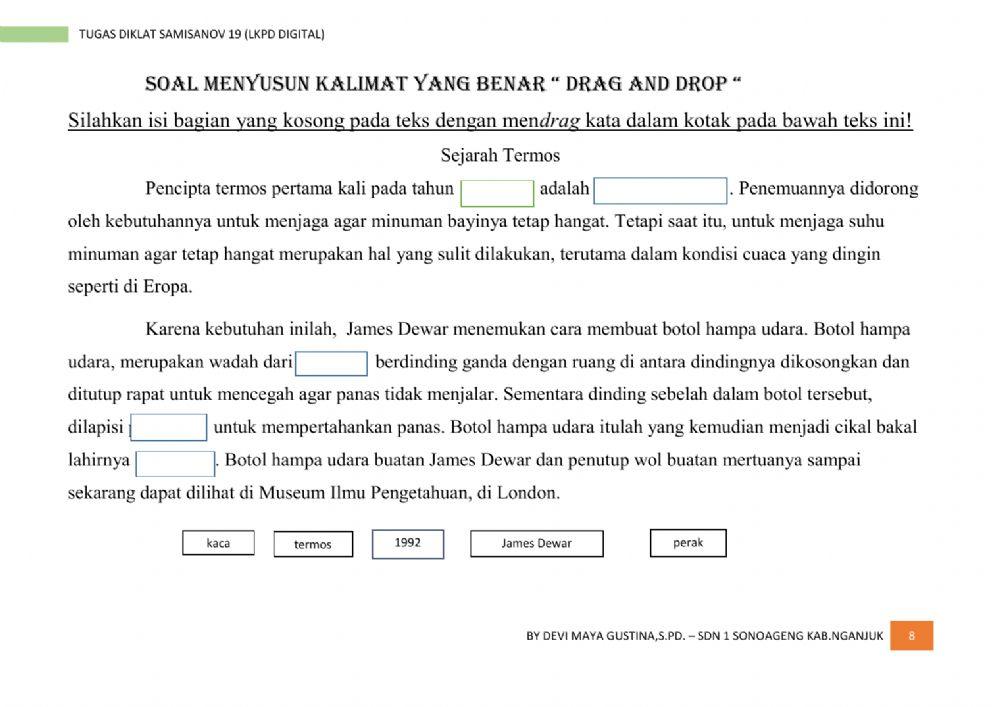Select the word box labeled 'kaca'
Image resolution: width=1000 pixels, height=707 pixels.
(218, 543)
